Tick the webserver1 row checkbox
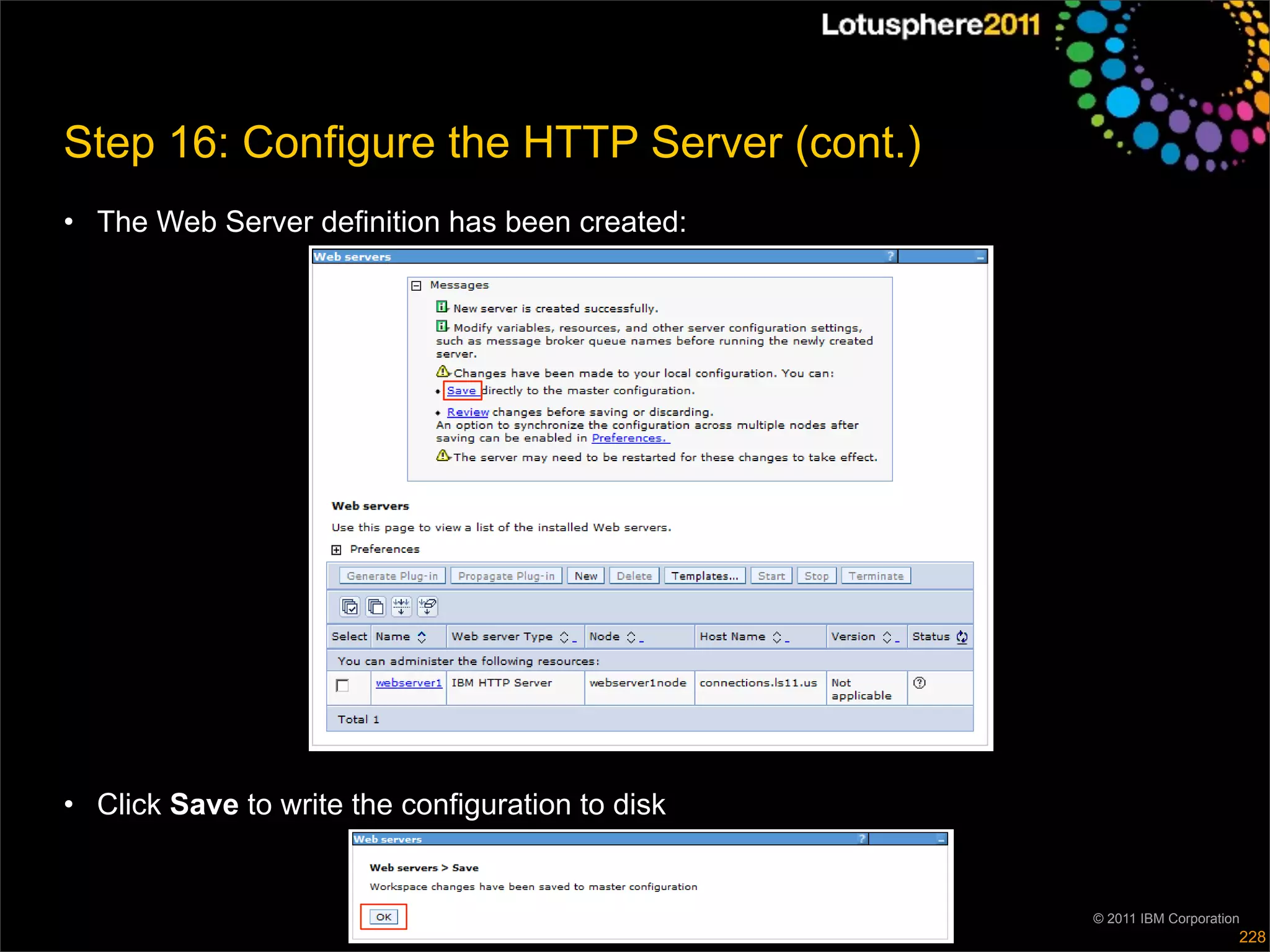The height and width of the screenshot is (952, 1270). point(342,685)
